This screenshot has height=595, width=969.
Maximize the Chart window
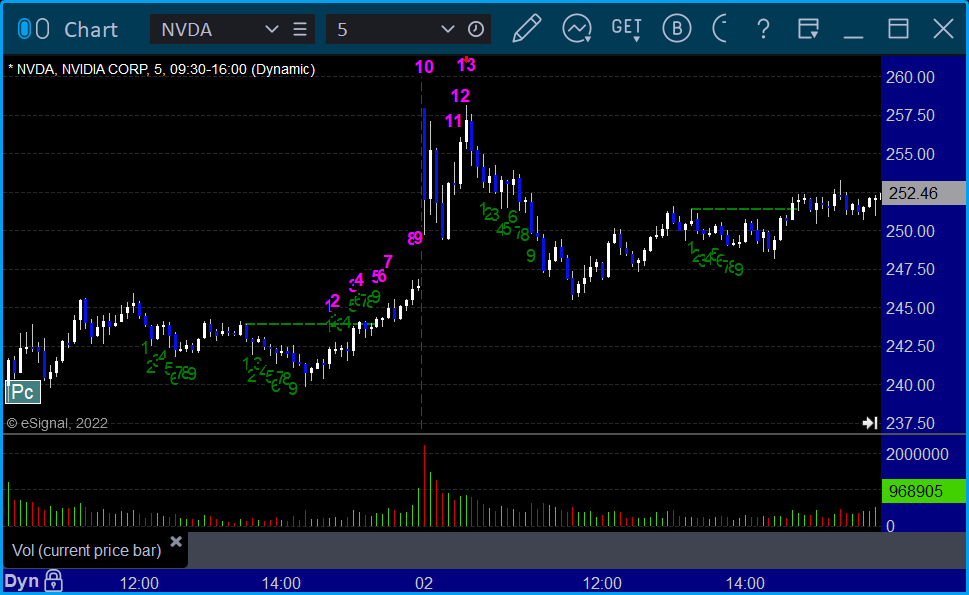[x=898, y=29]
